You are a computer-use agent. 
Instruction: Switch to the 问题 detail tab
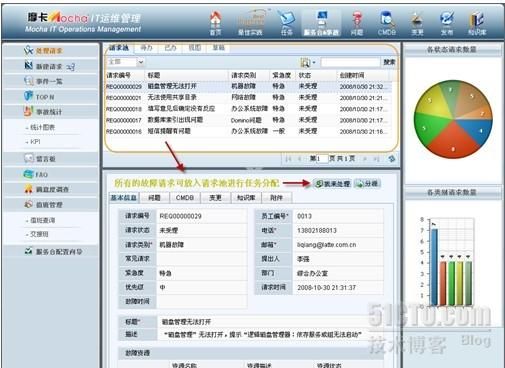154,198
